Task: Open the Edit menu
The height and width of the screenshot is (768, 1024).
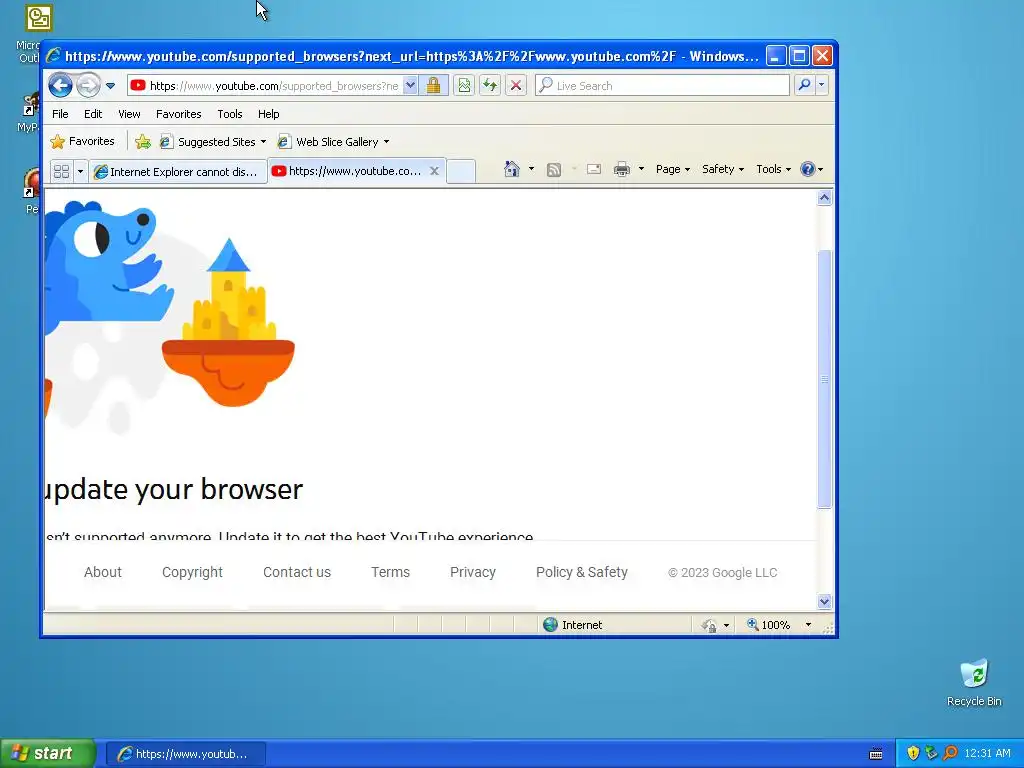Action: point(93,114)
